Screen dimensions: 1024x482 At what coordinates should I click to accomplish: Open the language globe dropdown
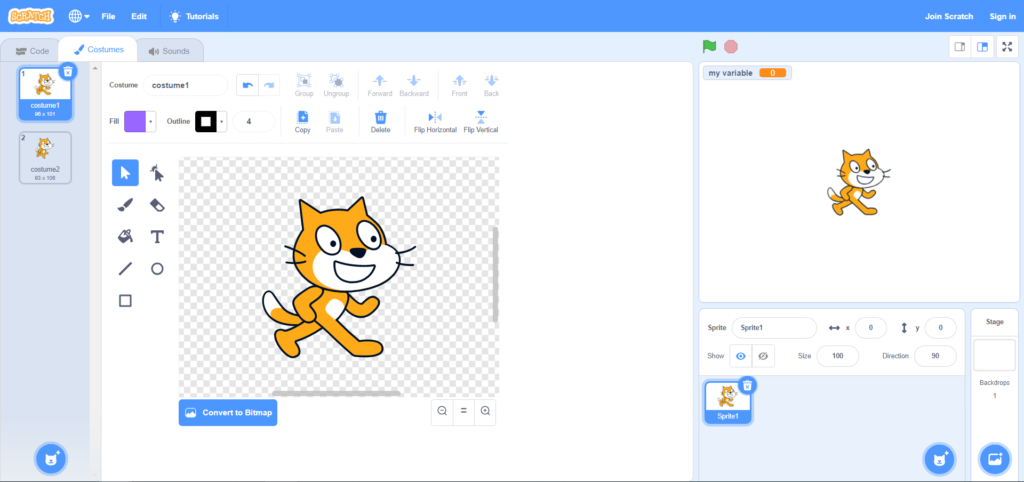click(x=79, y=16)
